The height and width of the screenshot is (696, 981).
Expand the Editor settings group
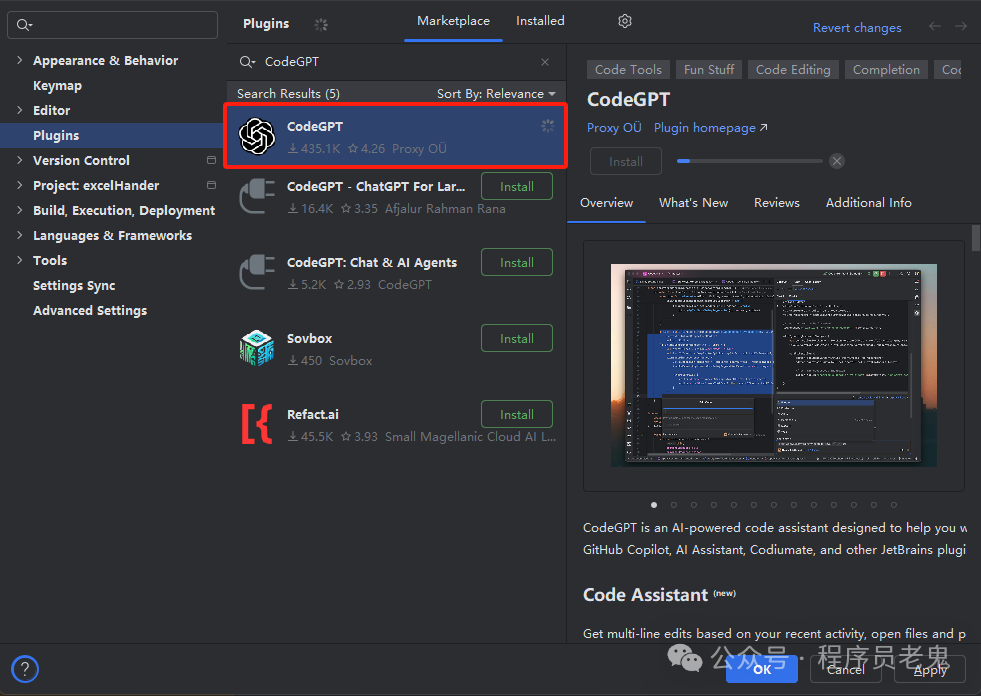pos(19,110)
